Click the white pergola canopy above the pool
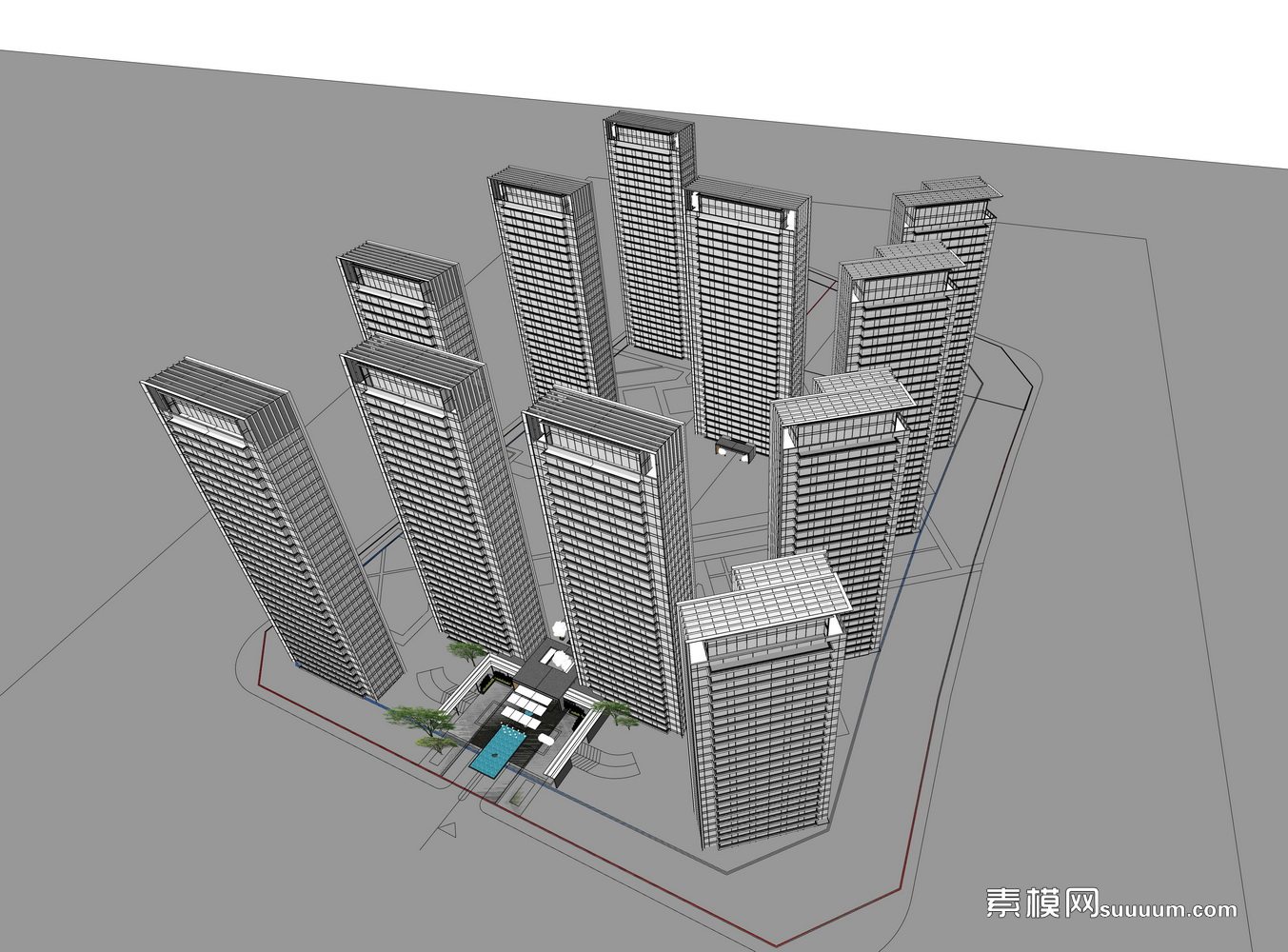The width and height of the screenshot is (1288, 952). point(525,706)
